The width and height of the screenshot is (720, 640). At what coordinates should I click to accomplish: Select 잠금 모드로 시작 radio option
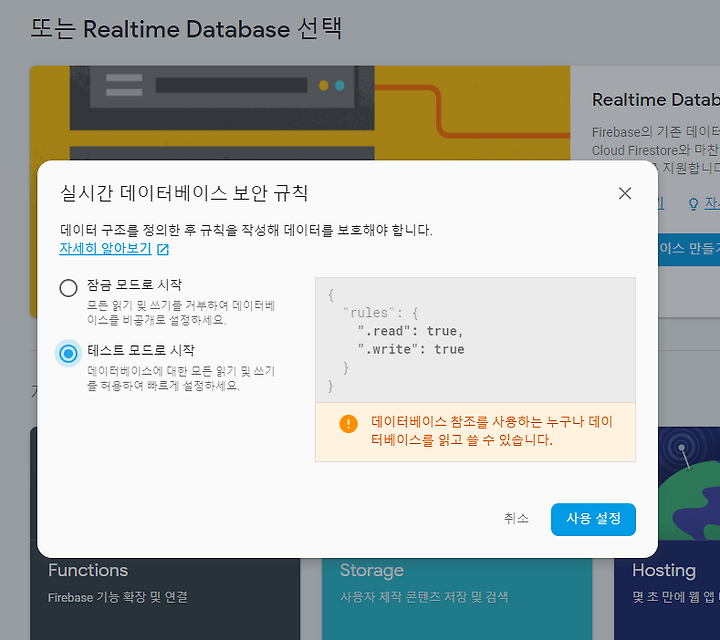coord(68,288)
